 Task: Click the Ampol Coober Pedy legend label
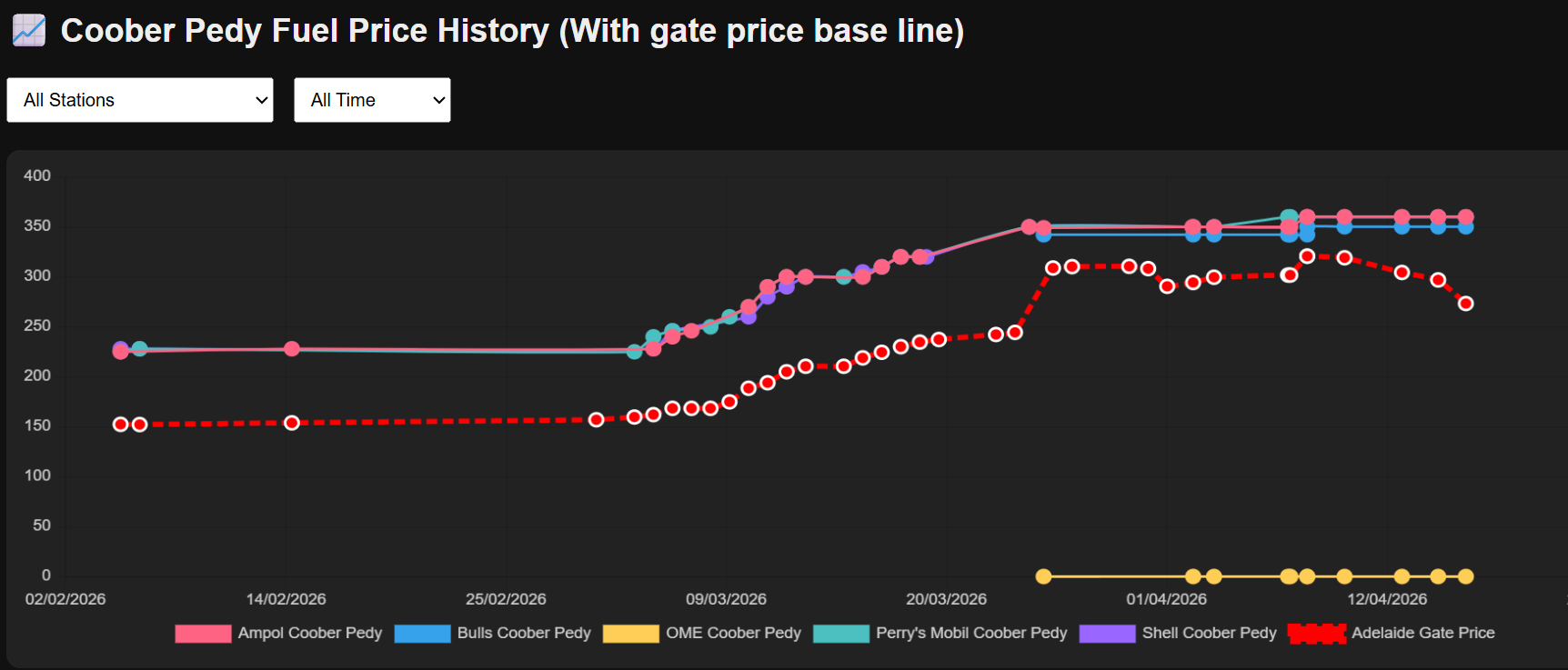click(x=310, y=633)
